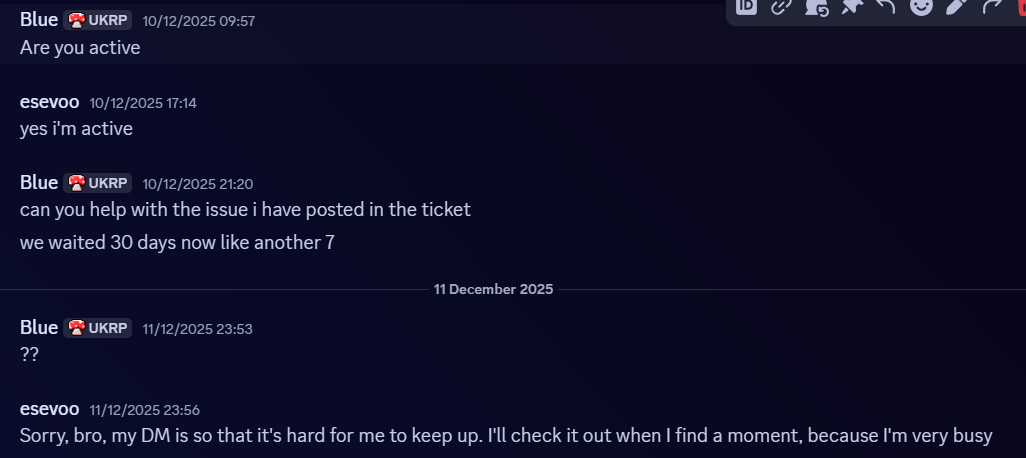Click Blue's username above the '??' message

(x=39, y=327)
